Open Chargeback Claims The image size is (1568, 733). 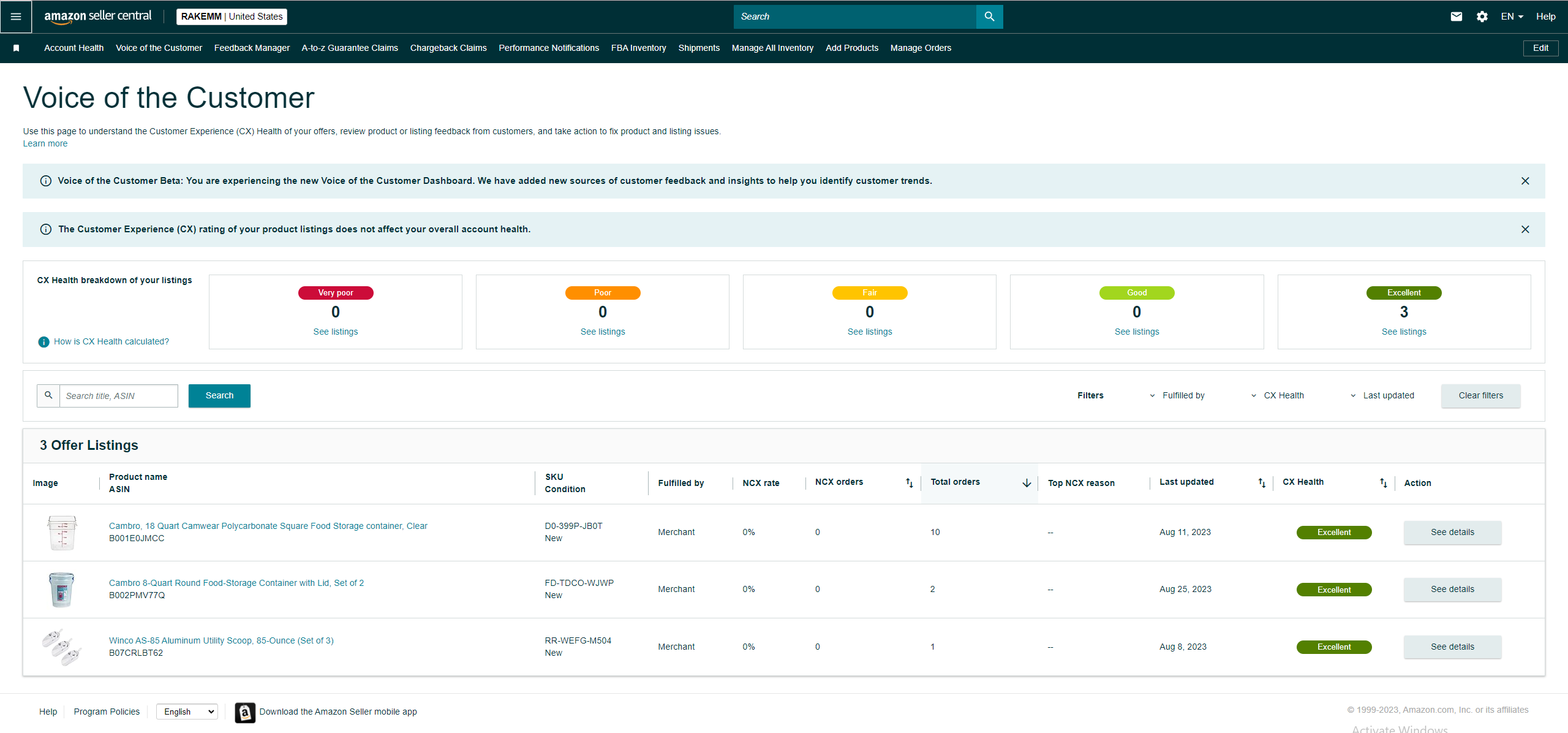pos(448,48)
